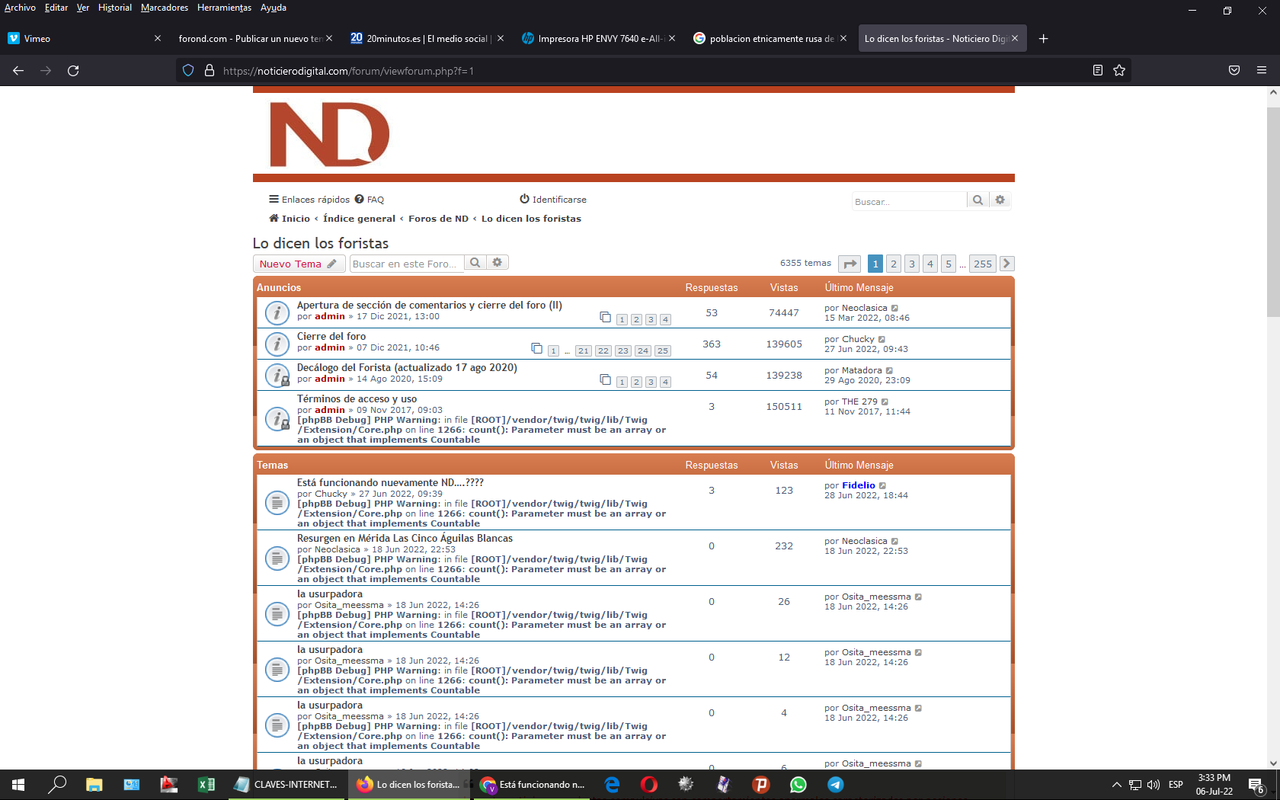Jump to page 25 of Cierre del foro
This screenshot has width=1280, height=800.
[x=663, y=351]
